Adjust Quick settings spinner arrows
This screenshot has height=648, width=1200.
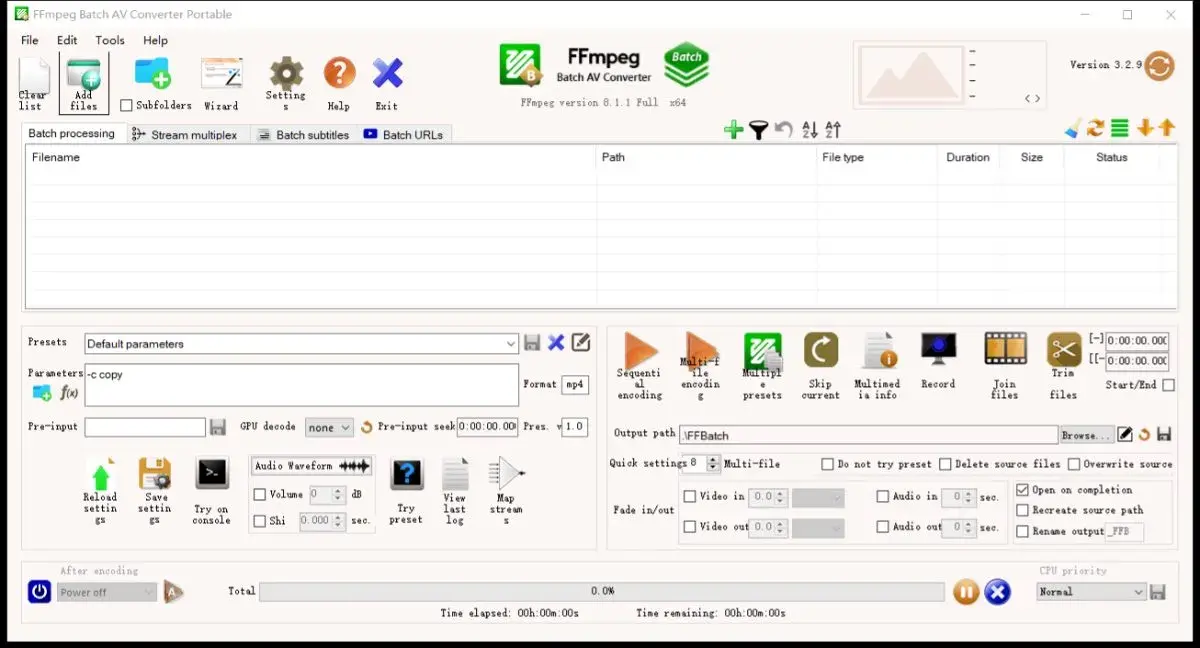[713, 464]
